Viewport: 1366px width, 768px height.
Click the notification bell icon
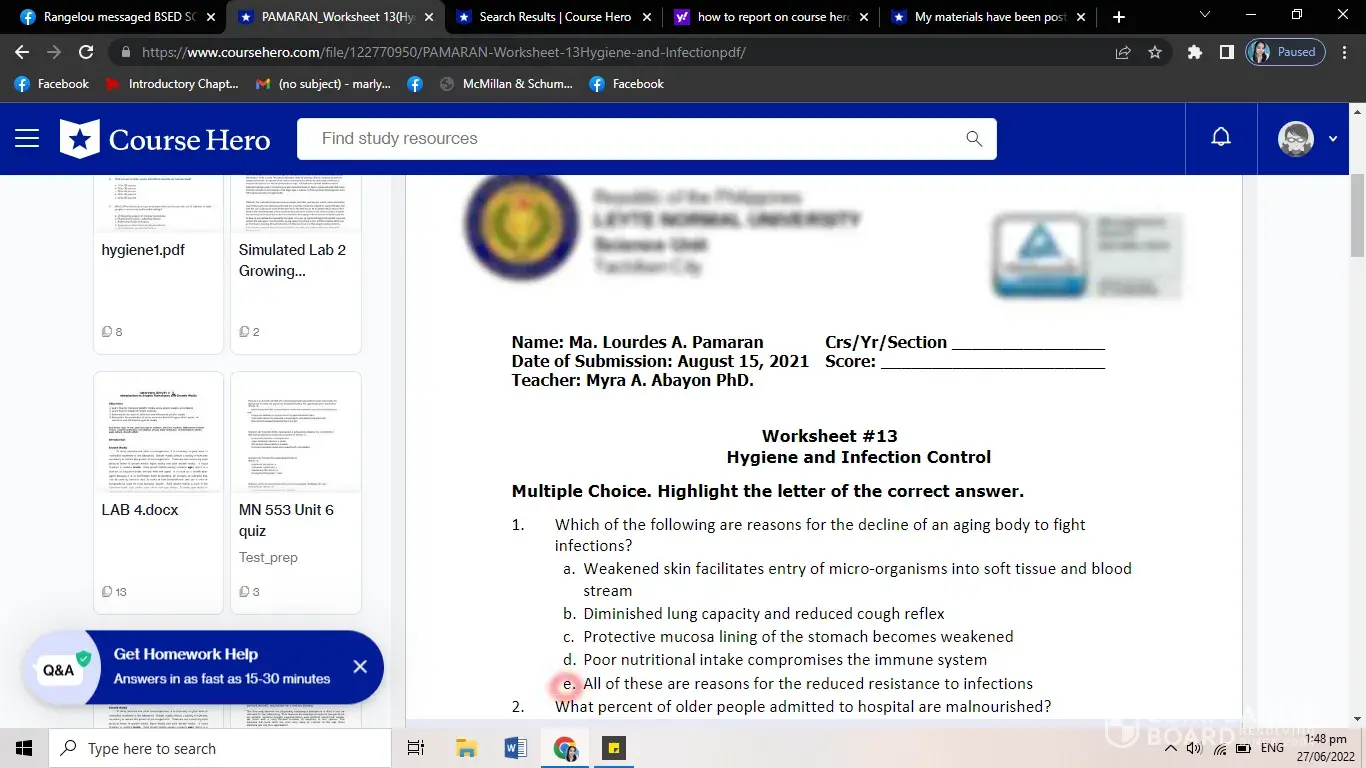coord(1220,138)
